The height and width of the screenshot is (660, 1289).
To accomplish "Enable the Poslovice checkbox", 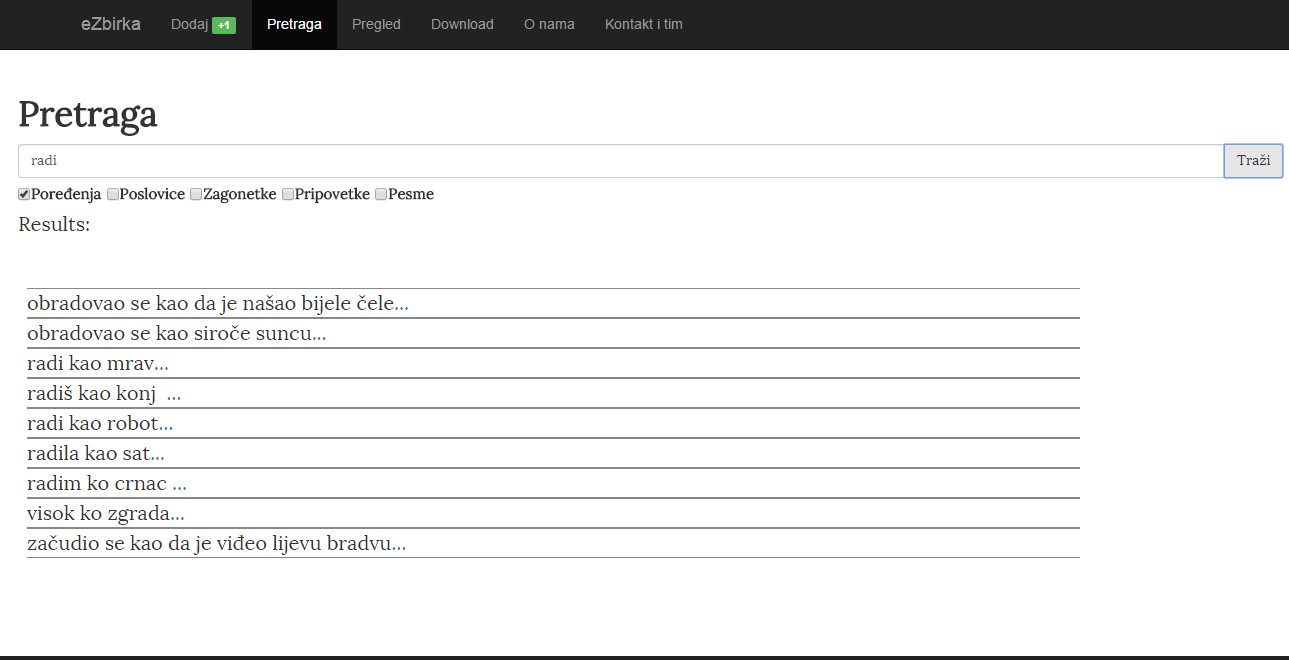I will click(113, 195).
